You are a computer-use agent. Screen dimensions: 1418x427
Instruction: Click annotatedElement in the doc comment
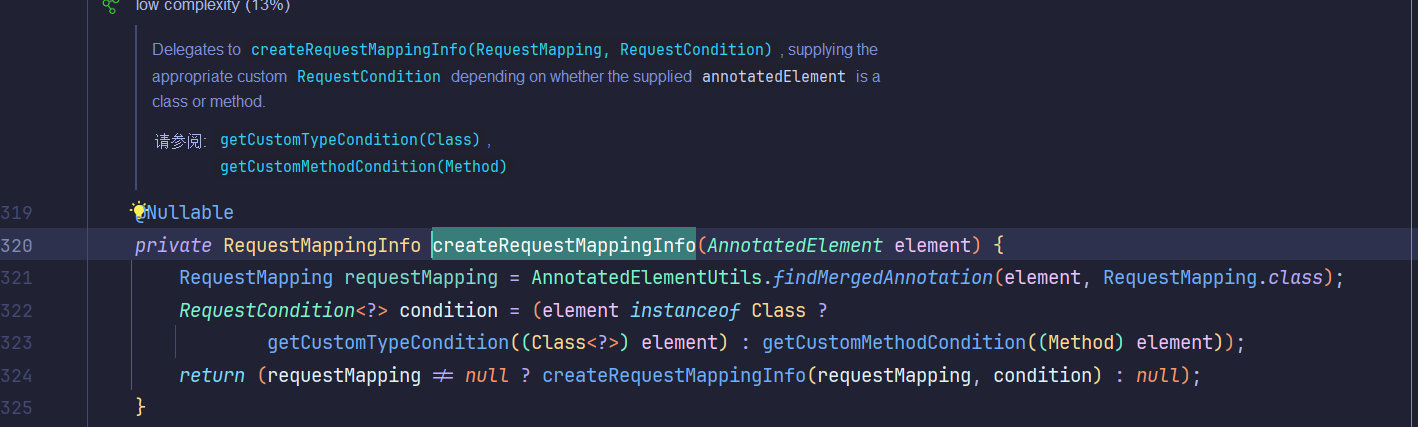pos(774,76)
